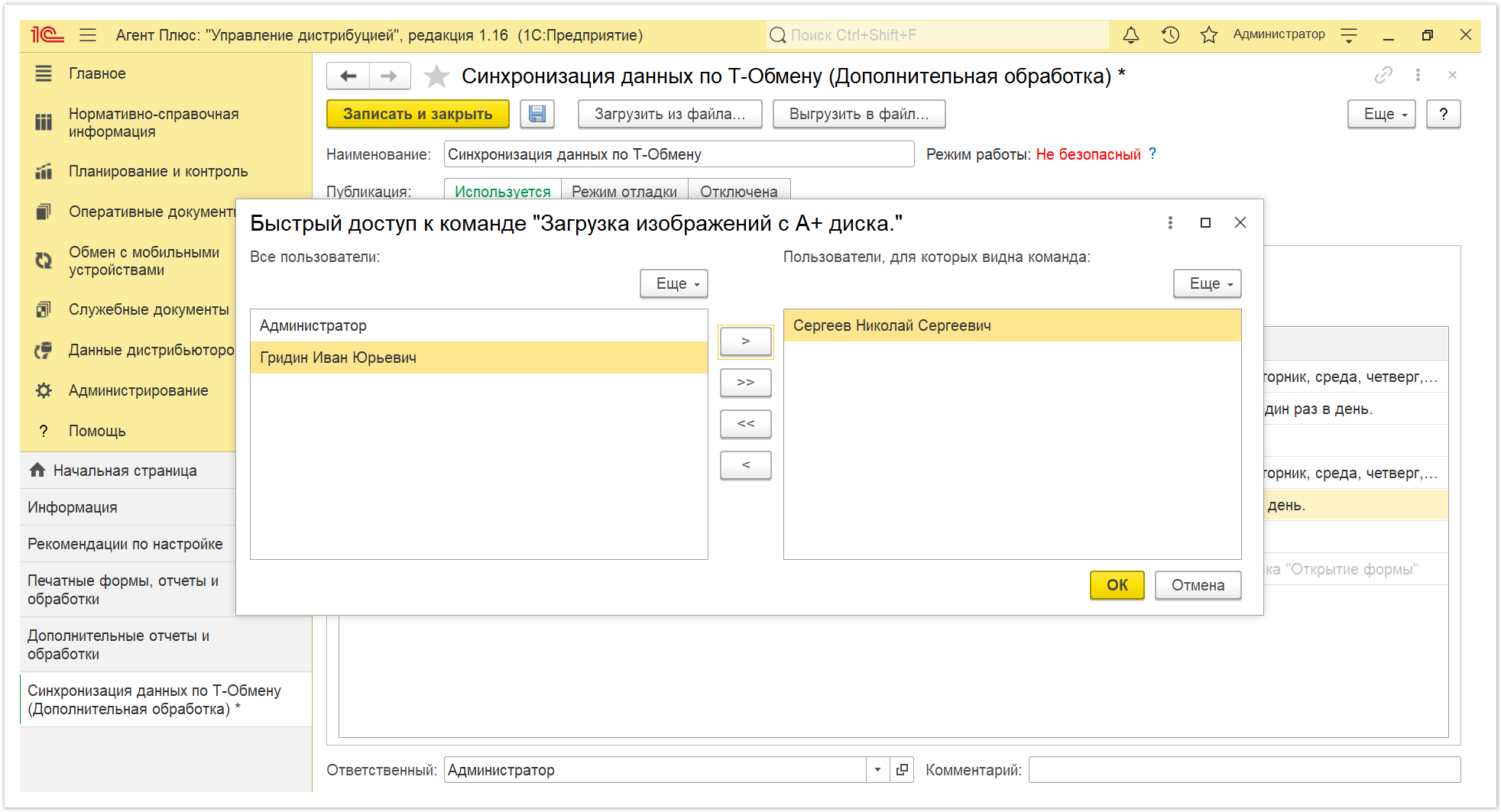Click Записать и закрыть button

click(x=418, y=114)
